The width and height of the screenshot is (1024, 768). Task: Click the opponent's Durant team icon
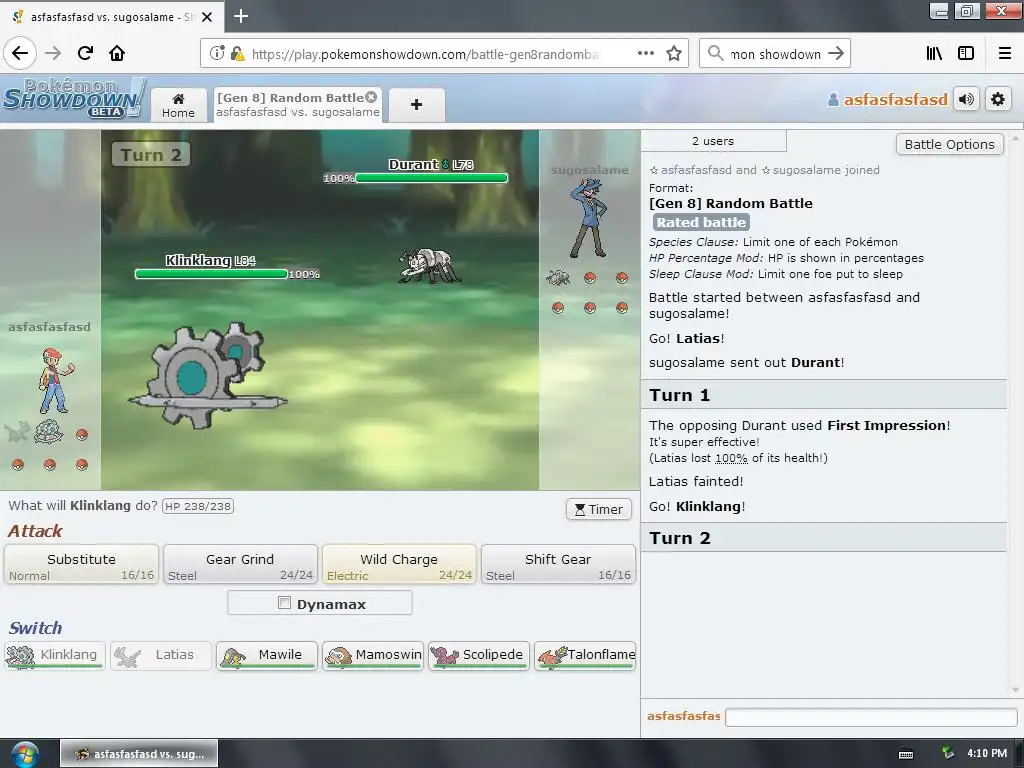(x=558, y=278)
